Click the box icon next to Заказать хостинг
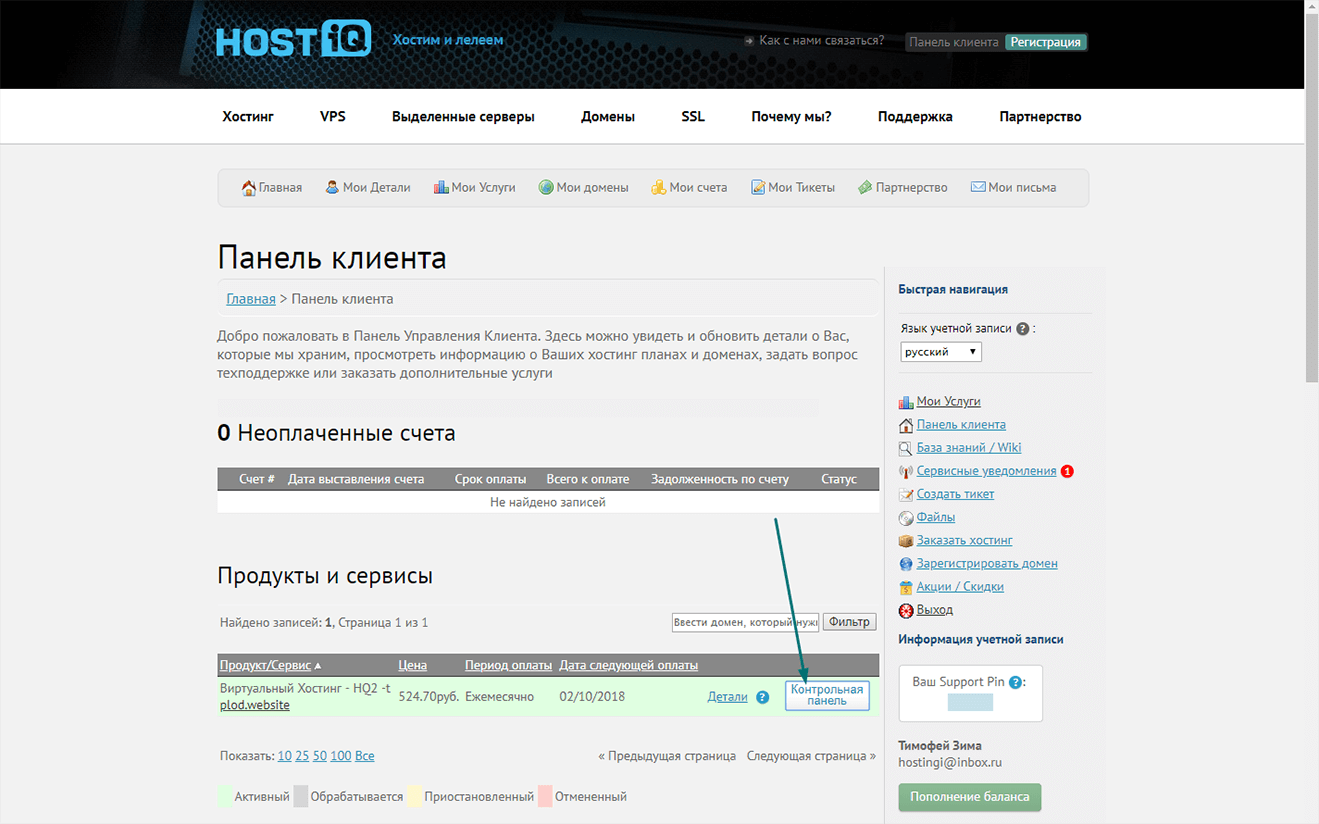1319x824 pixels. (906, 541)
